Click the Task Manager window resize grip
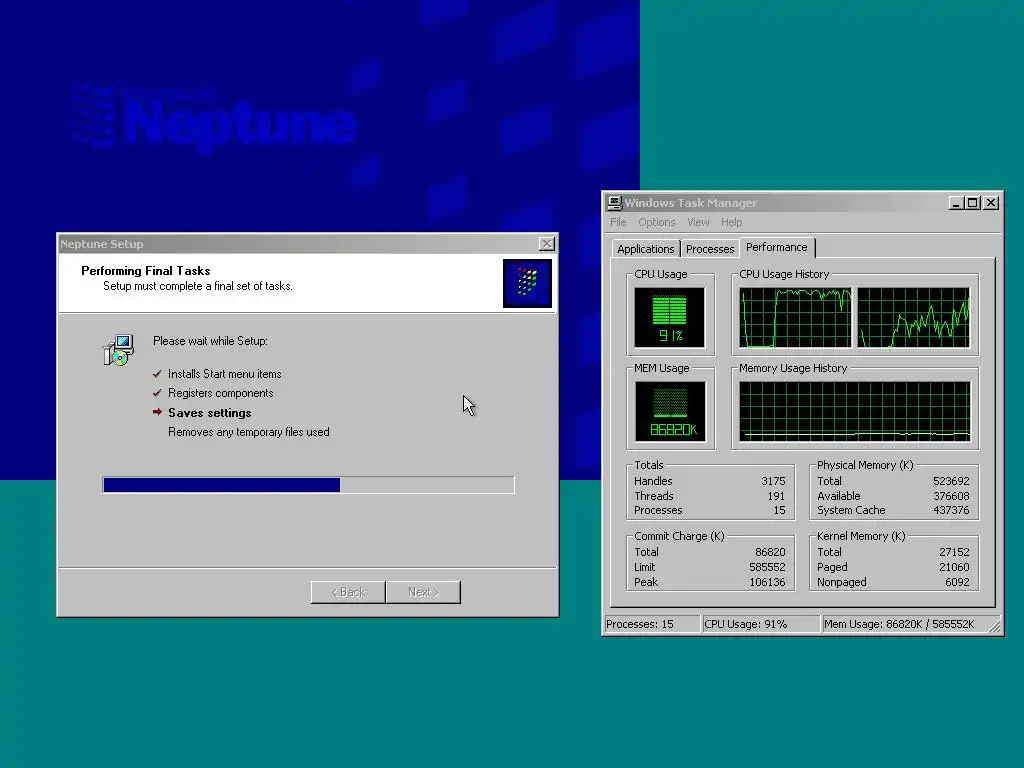 [995, 628]
